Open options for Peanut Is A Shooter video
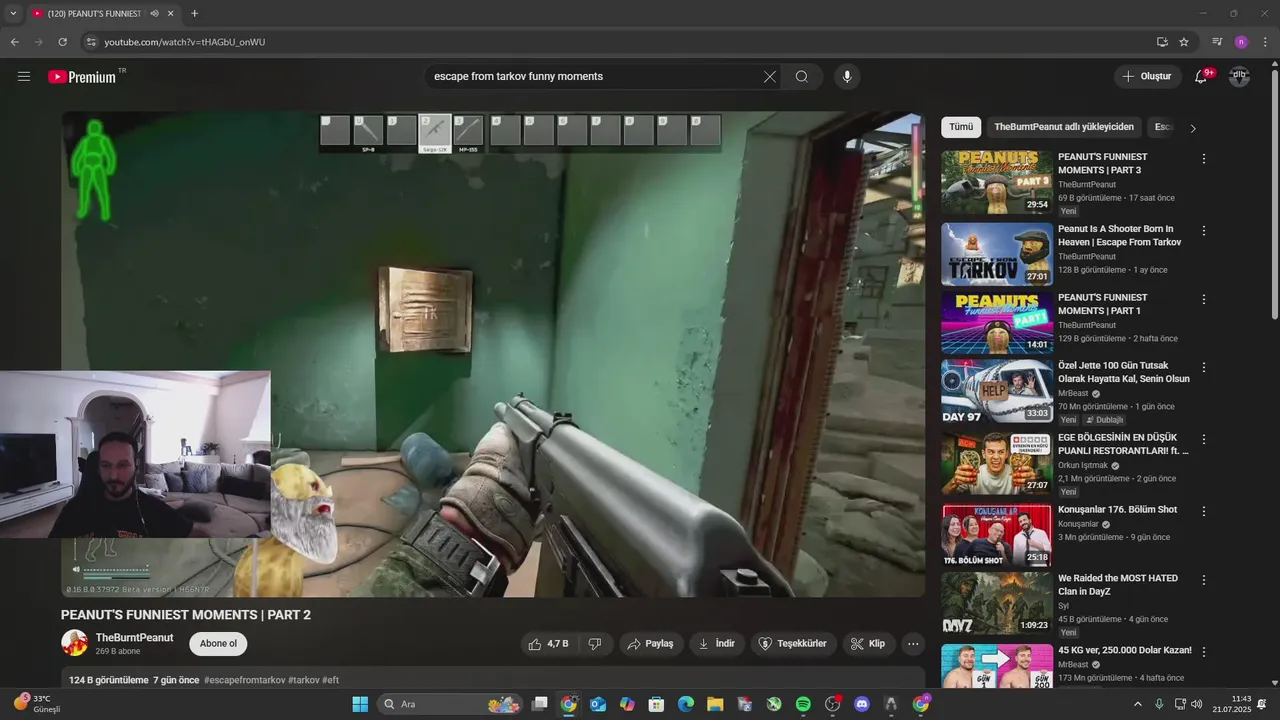1280x720 pixels. coord(1204,230)
